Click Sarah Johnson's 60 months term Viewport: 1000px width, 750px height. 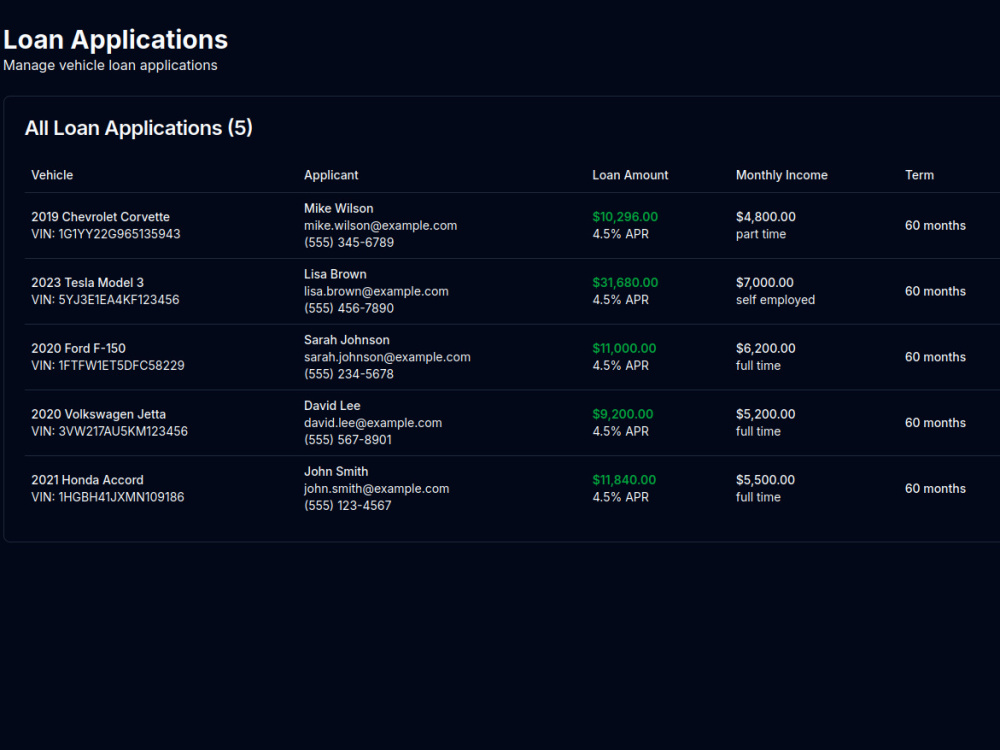pyautogui.click(x=936, y=357)
